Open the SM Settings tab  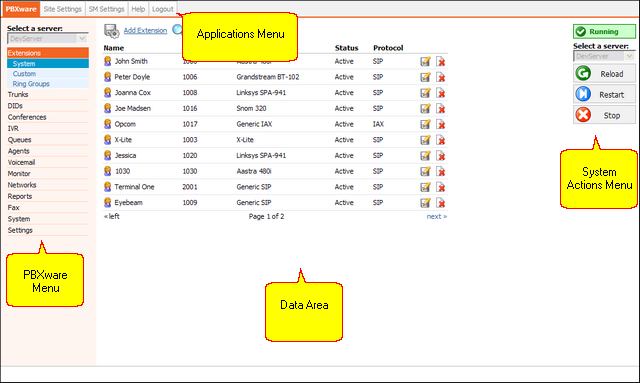[107, 9]
